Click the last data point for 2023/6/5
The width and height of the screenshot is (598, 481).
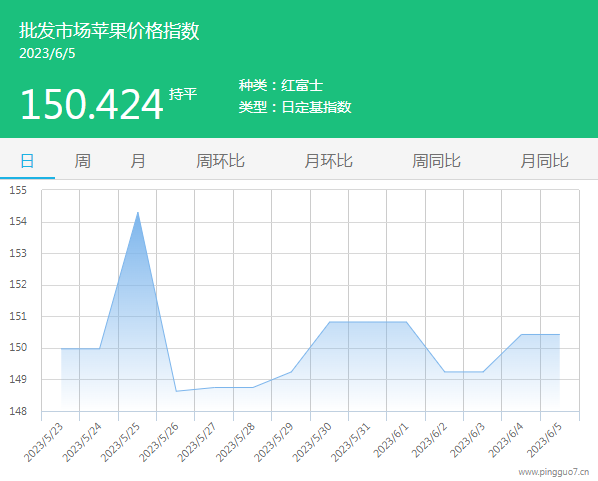pyautogui.click(x=559, y=335)
